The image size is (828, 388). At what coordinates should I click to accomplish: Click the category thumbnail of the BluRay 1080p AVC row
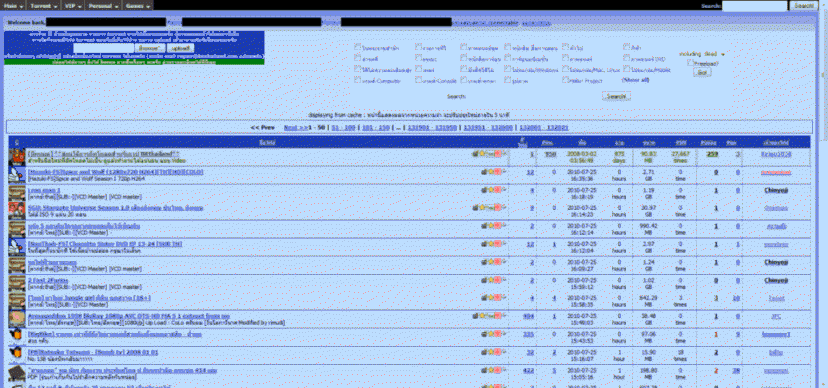click(x=17, y=319)
